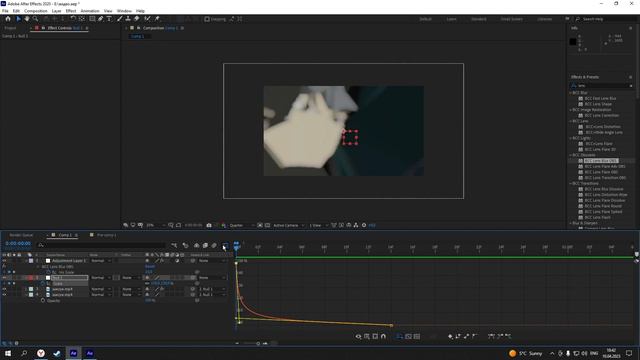Collapse the BCC Lights effects category
This screenshot has width=640, height=360.
tap(571, 138)
